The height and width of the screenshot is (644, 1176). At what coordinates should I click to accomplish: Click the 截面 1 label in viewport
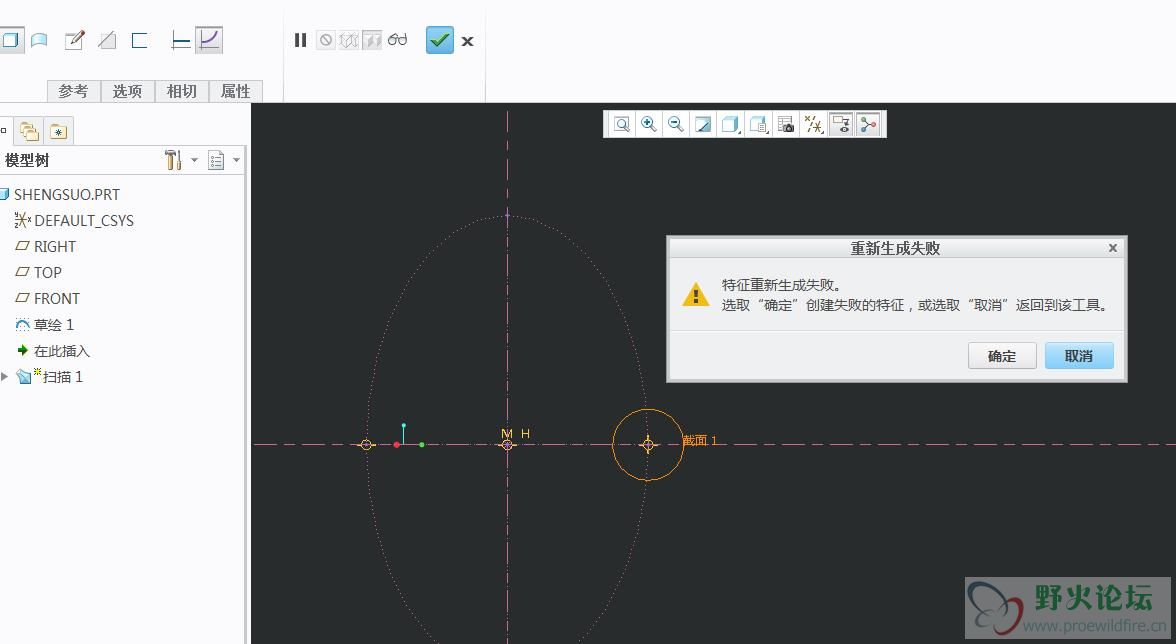click(700, 441)
